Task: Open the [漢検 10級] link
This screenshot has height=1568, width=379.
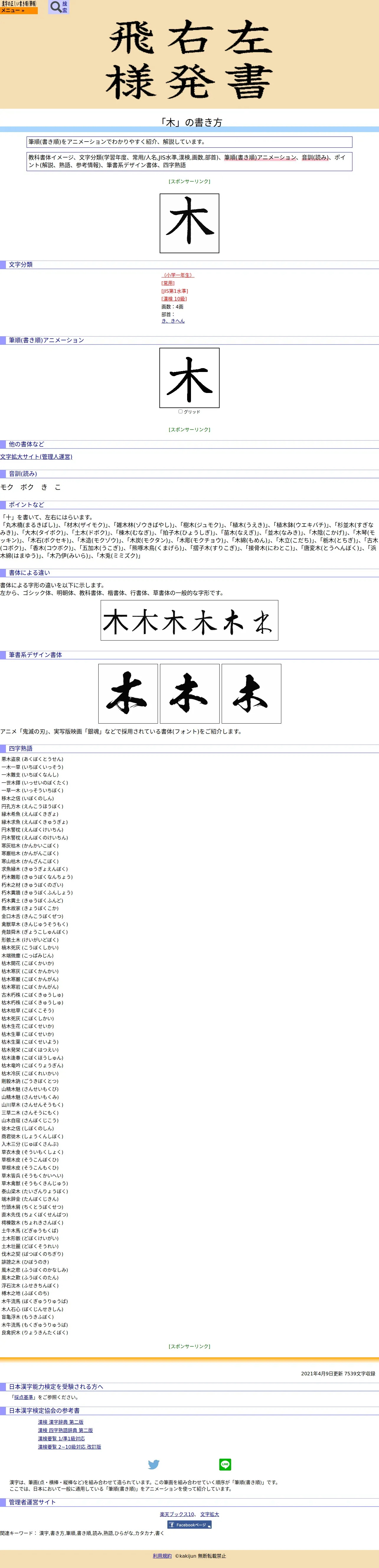Action: click(174, 299)
